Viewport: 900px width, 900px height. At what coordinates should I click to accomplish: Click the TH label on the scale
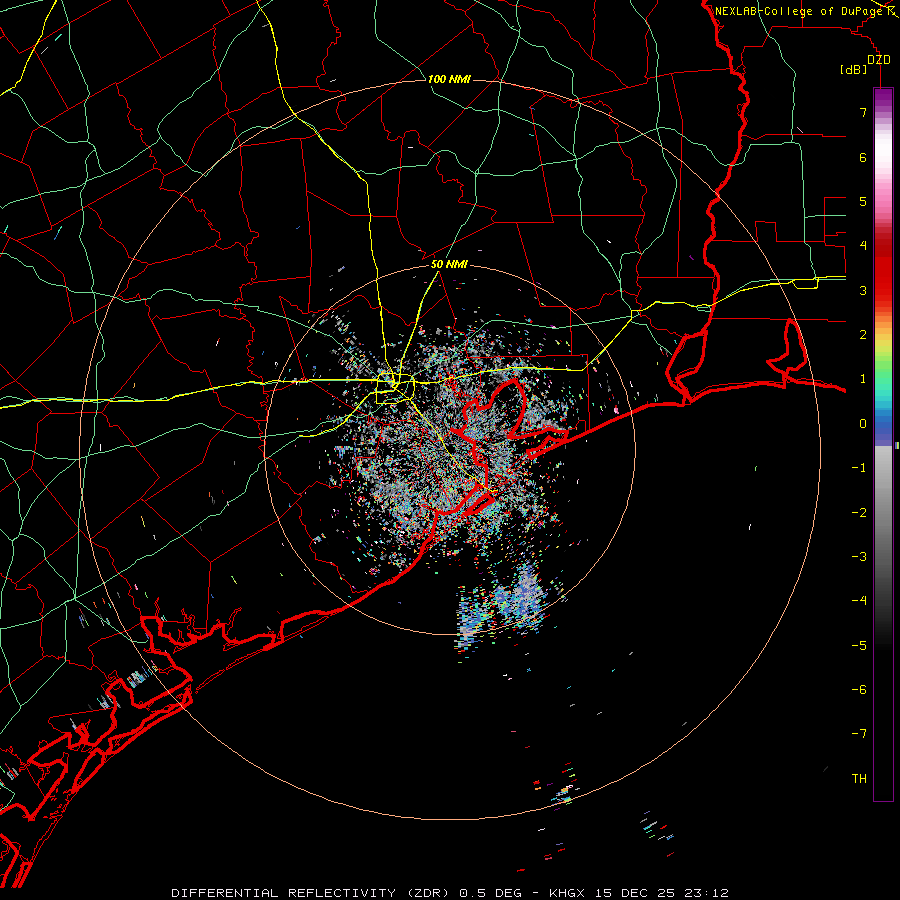click(859, 779)
